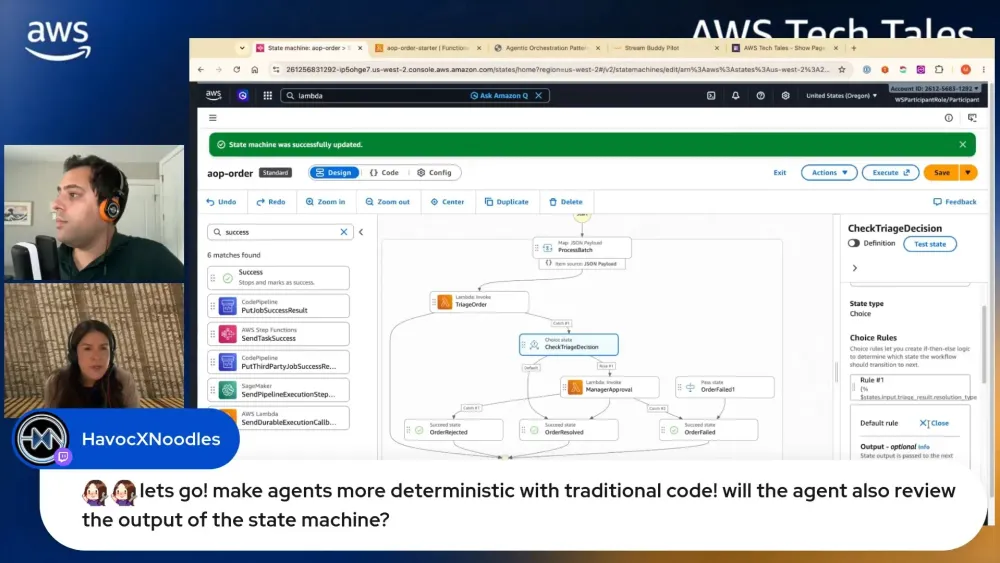
Task: Open the Actions dropdown
Action: pos(829,173)
